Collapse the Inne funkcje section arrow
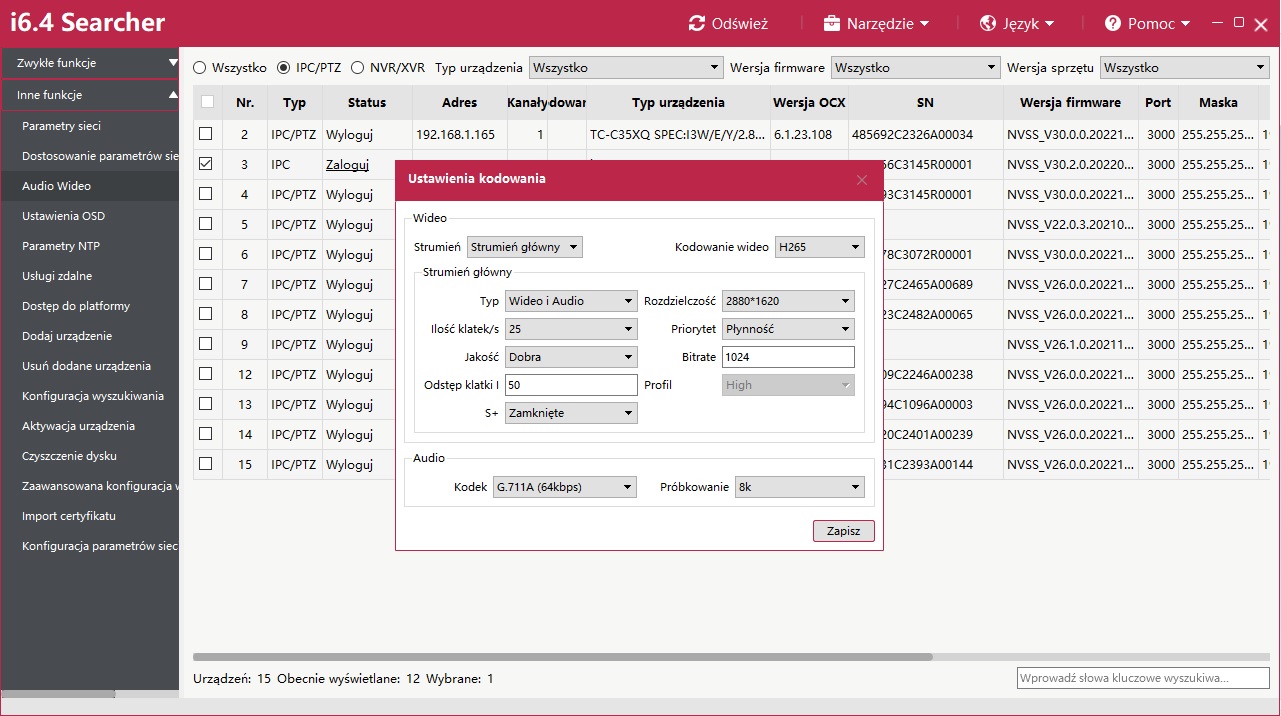Image resolution: width=1281 pixels, height=716 pixels. (x=172, y=95)
